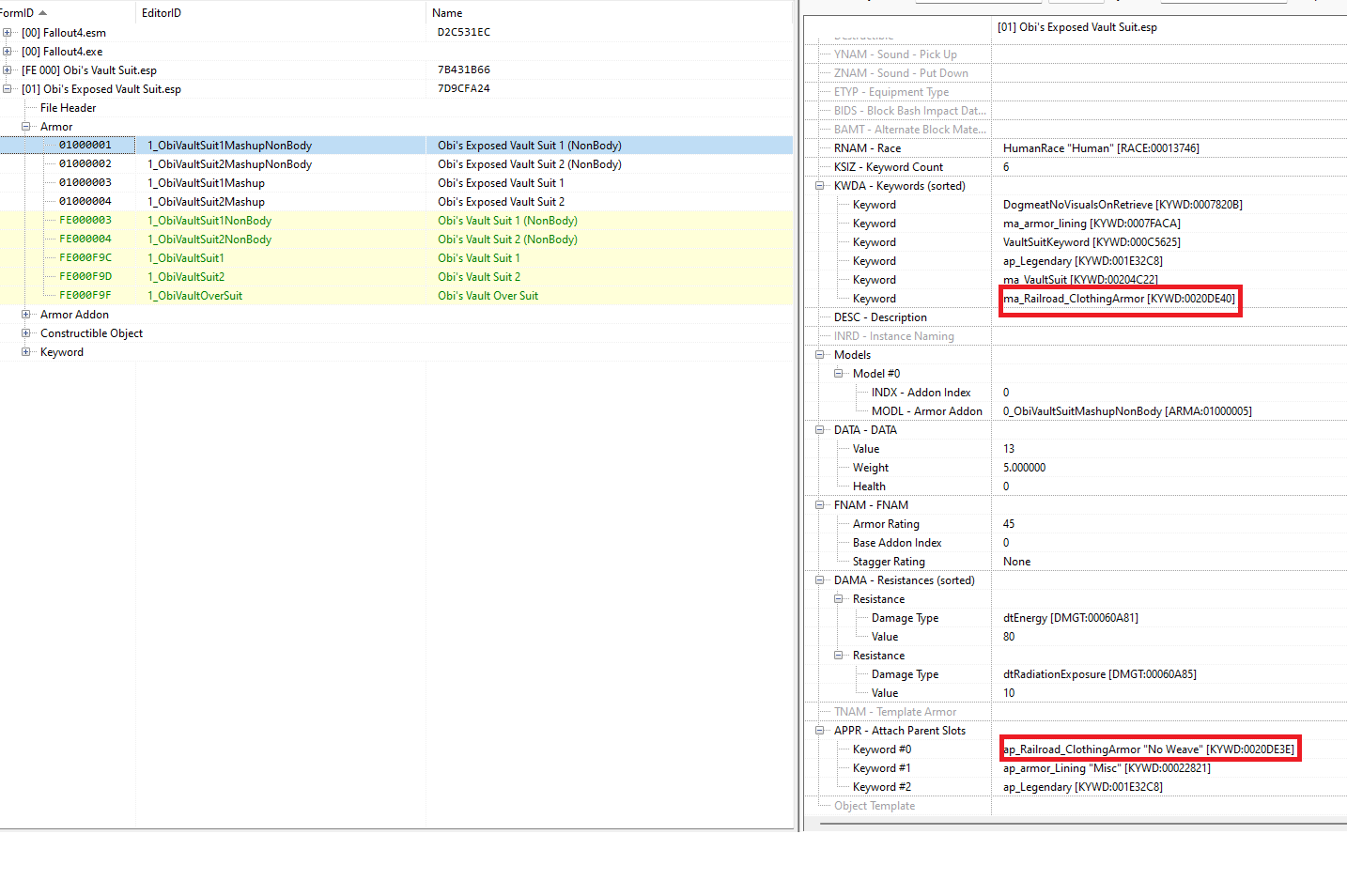
Task: Collapse the Model #0 entry
Action: (839, 374)
